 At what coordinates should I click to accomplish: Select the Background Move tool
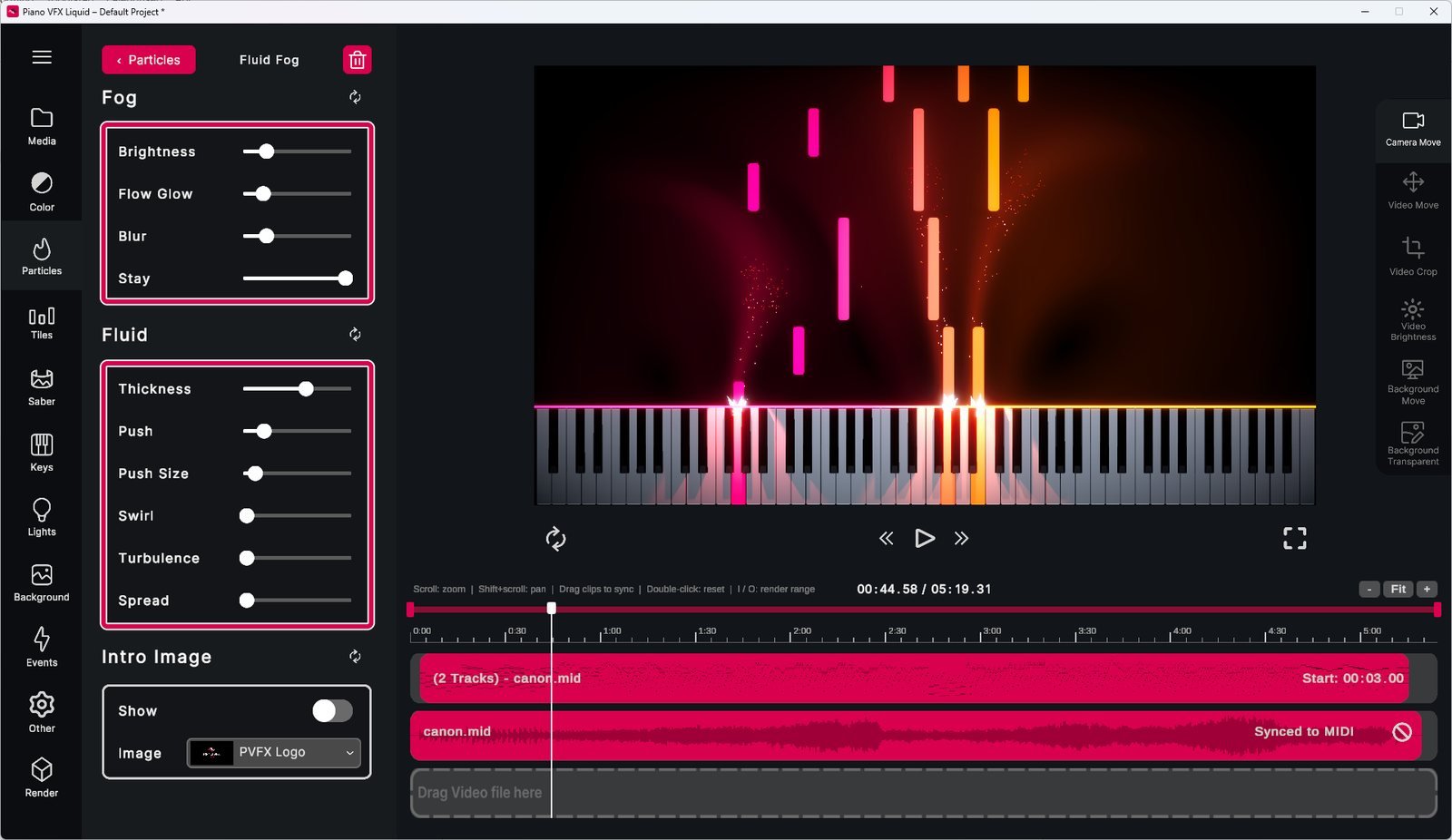click(1413, 382)
